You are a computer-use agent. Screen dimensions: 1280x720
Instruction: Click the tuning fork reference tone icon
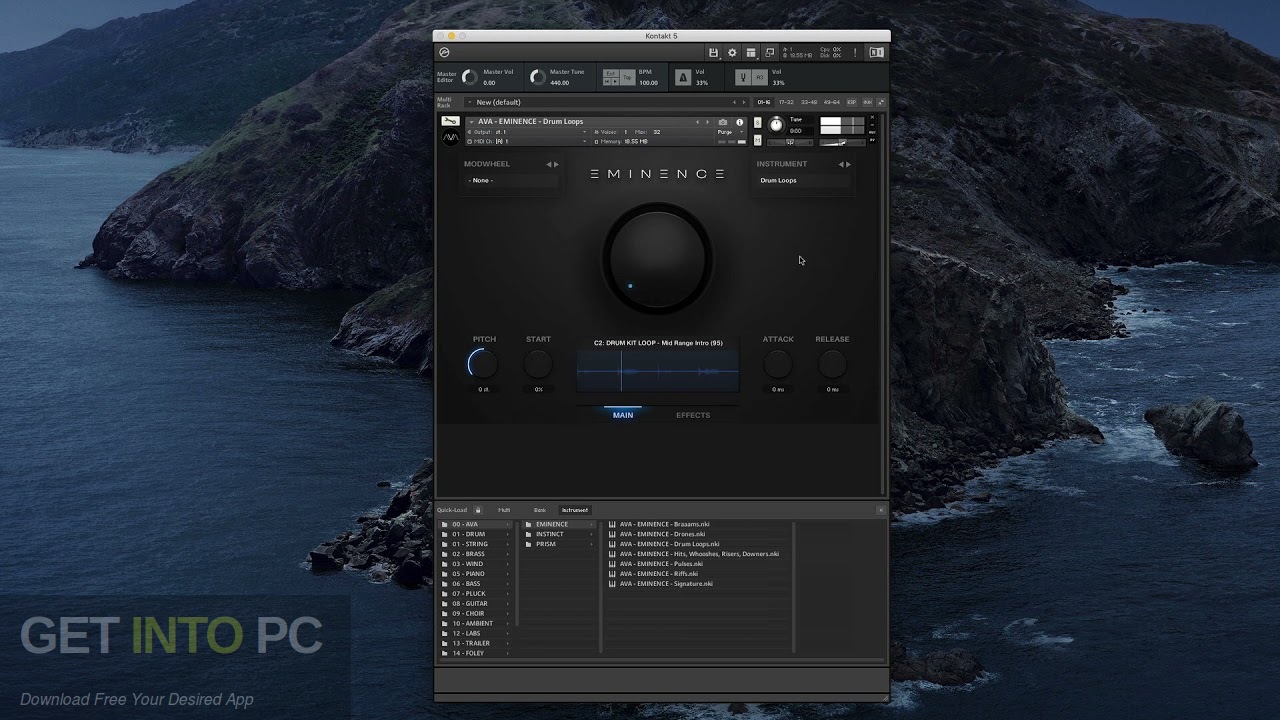(743, 77)
